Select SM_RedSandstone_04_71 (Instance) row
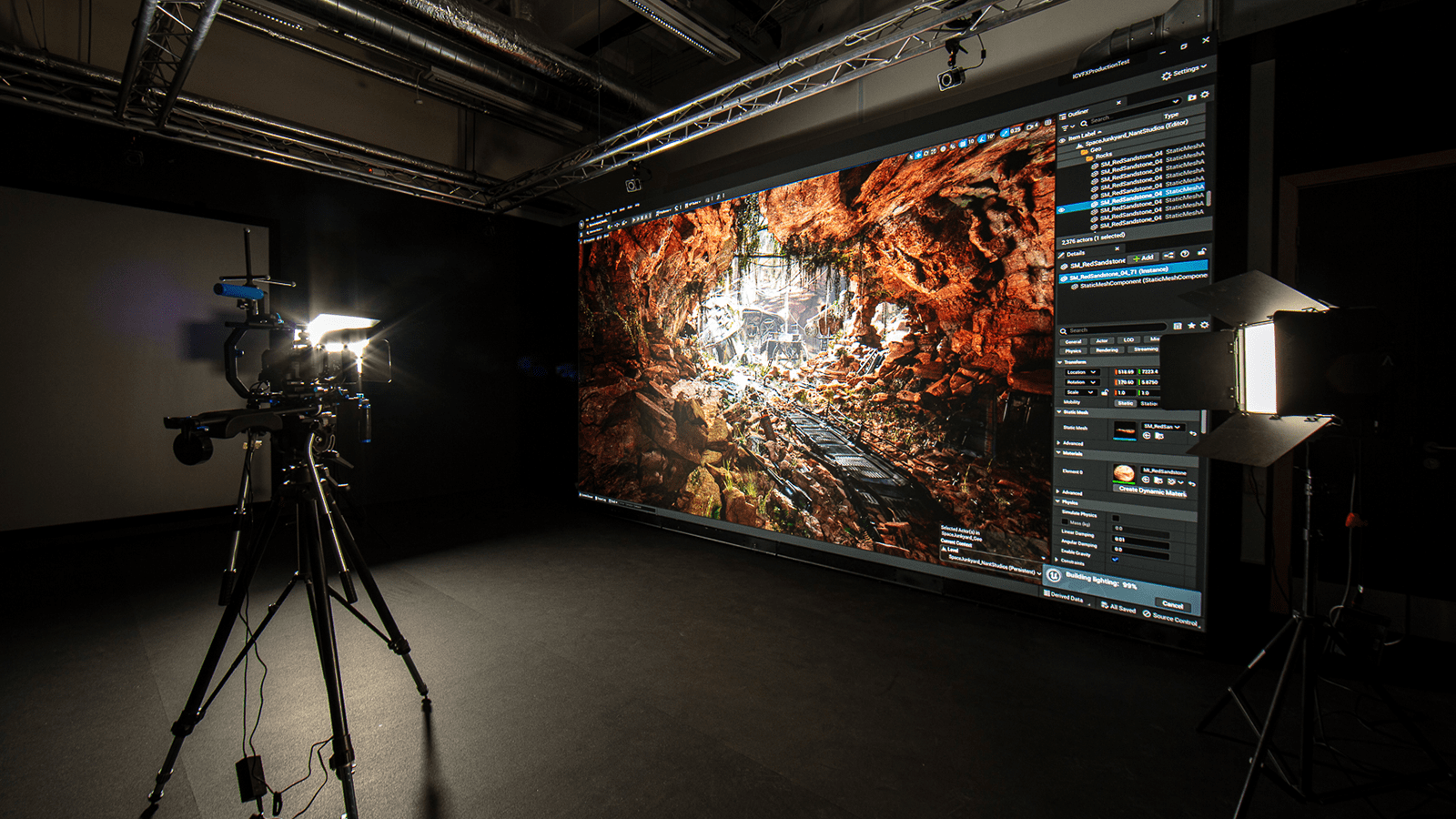Viewport: 1456px width, 819px height. click(1133, 271)
